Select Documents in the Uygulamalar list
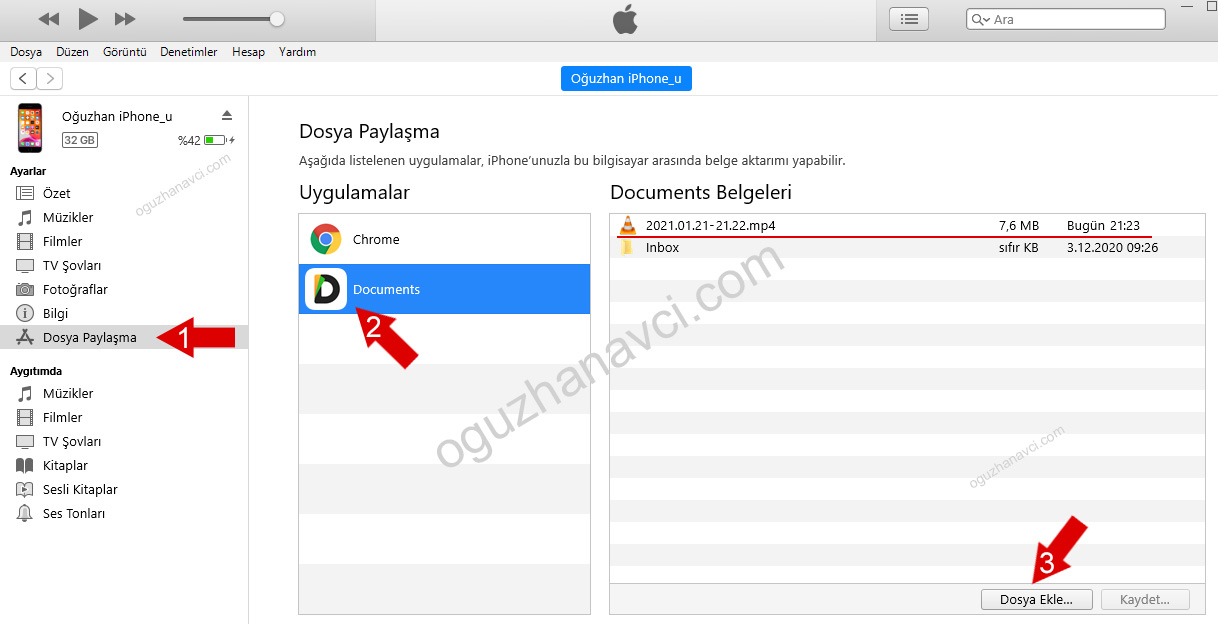This screenshot has width=1218, height=624. tap(444, 289)
